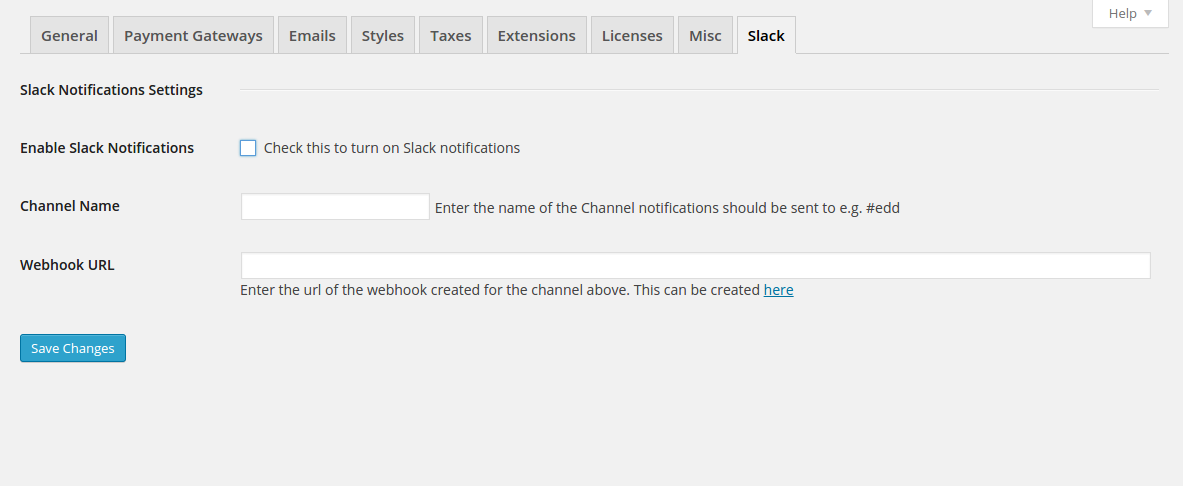Focus the Channel Name input field
Viewport: 1183px width, 486px height.
[x=335, y=207]
